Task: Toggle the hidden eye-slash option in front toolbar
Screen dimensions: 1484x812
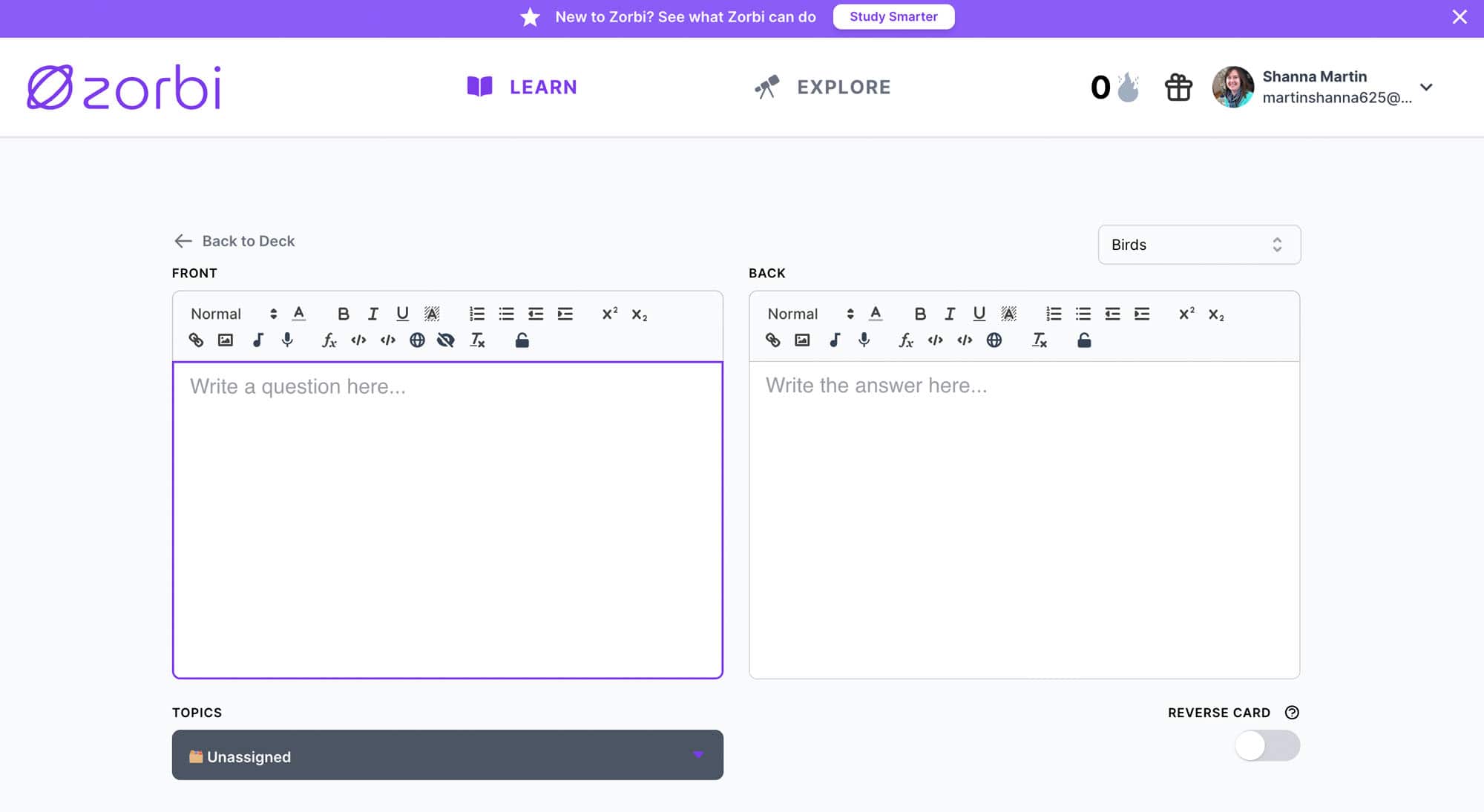Action: pos(446,340)
